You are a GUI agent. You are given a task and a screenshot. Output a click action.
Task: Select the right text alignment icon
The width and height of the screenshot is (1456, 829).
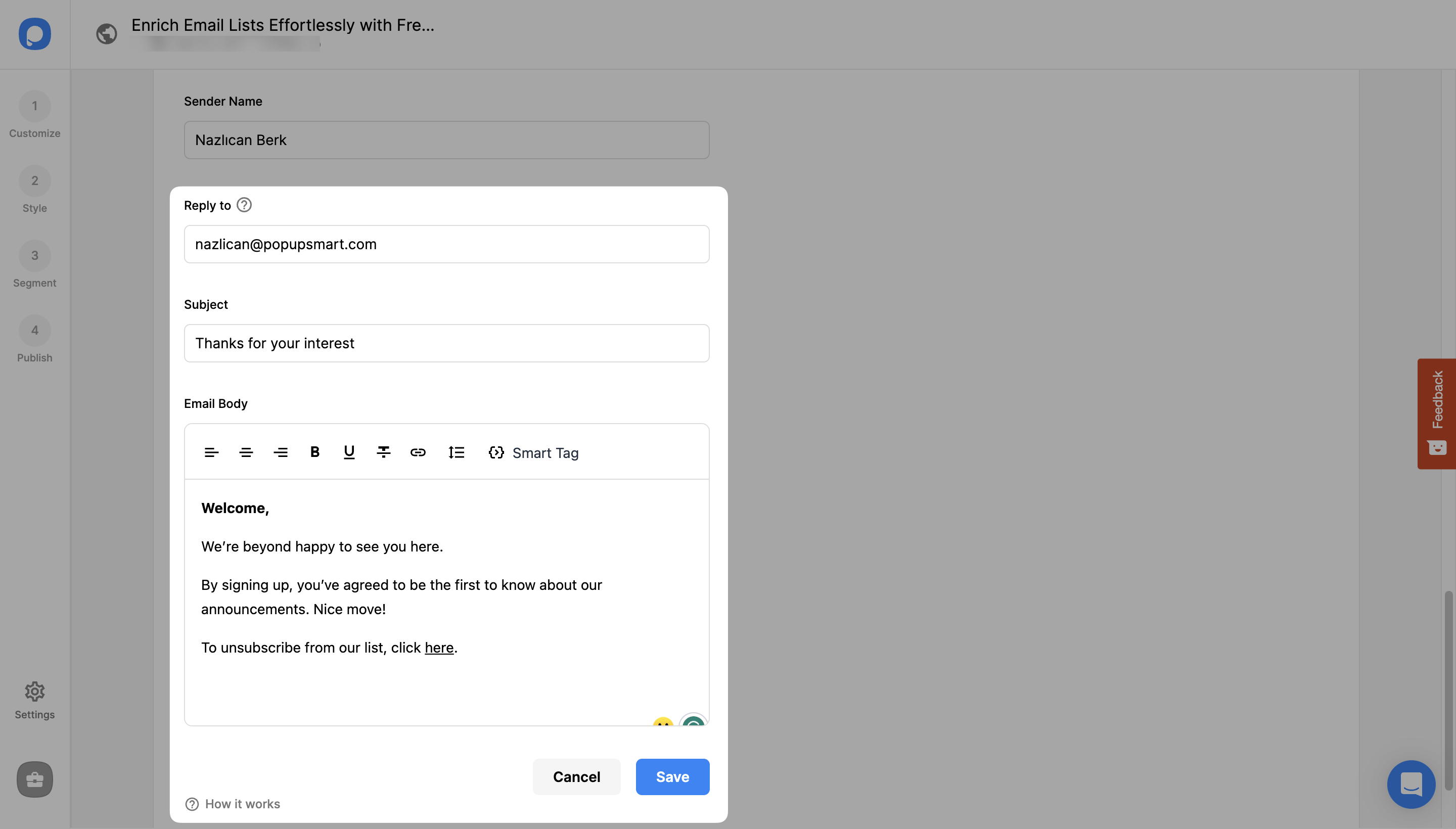point(280,452)
